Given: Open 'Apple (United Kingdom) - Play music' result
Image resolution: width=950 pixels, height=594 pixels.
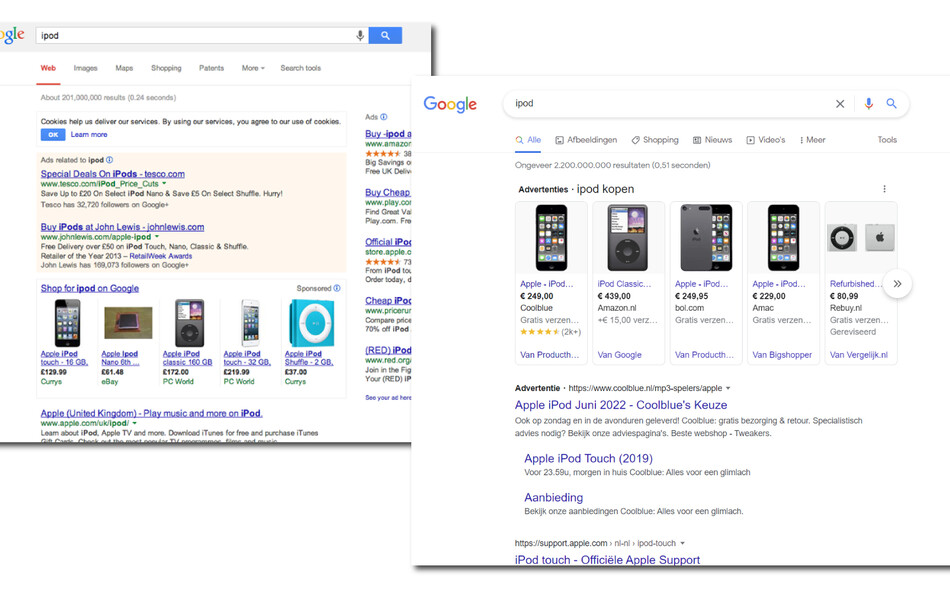Looking at the screenshot, I should (151, 413).
